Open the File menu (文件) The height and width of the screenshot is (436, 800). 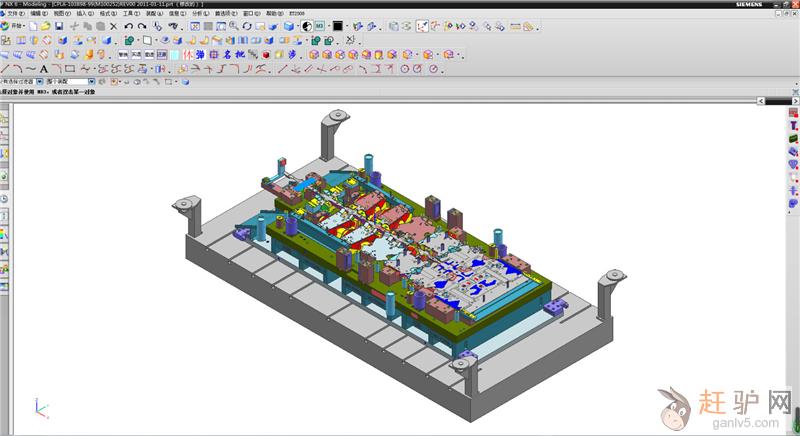pyautogui.click(x=13, y=14)
